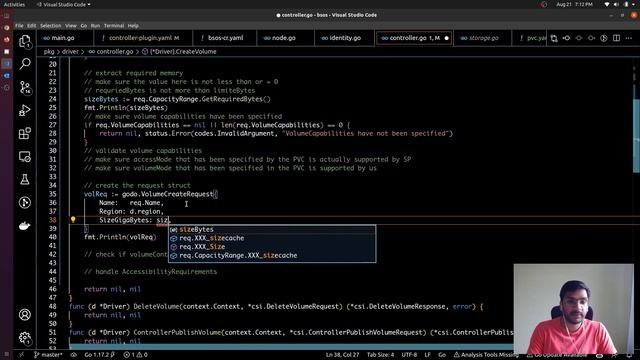The width and height of the screenshot is (640, 360).
Task: Open the Manage gear in activity bar
Action: (x=25, y=338)
